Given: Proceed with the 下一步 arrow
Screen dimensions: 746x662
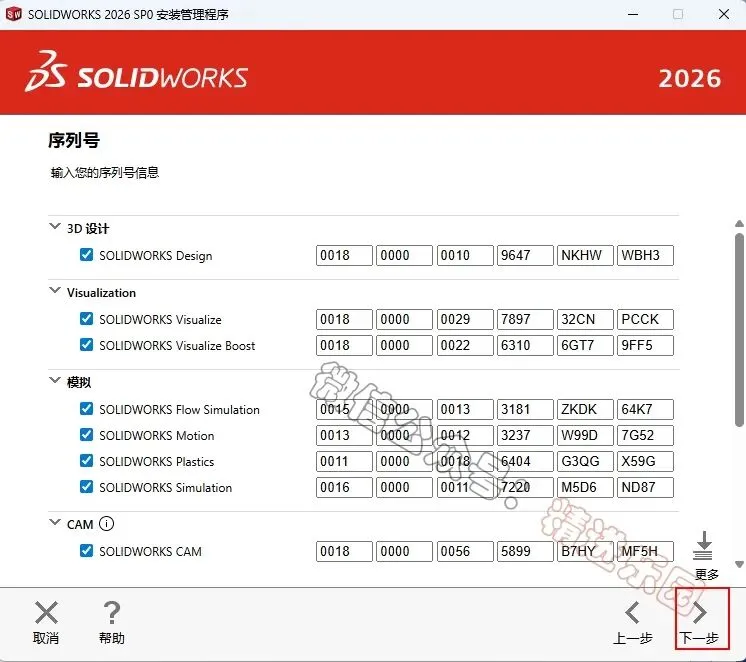Looking at the screenshot, I should (x=699, y=613).
